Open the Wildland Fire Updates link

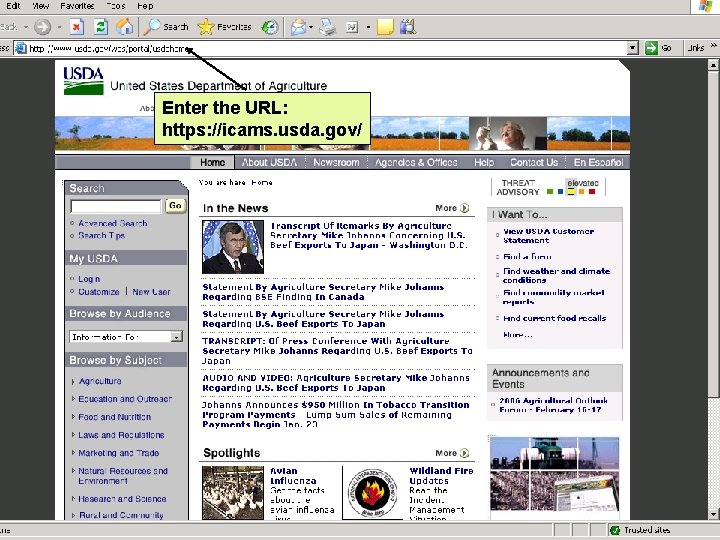[441, 476]
